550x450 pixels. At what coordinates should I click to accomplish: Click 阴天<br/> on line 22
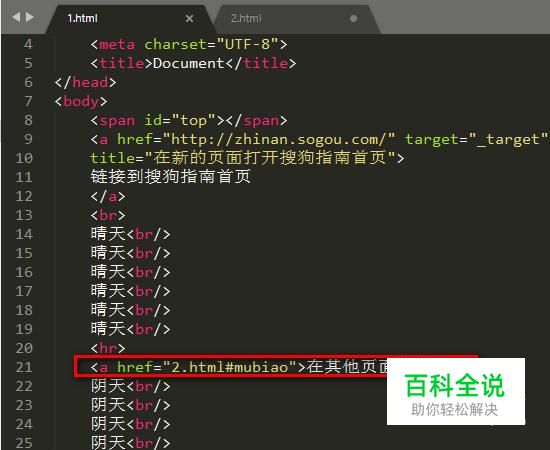tap(130, 386)
